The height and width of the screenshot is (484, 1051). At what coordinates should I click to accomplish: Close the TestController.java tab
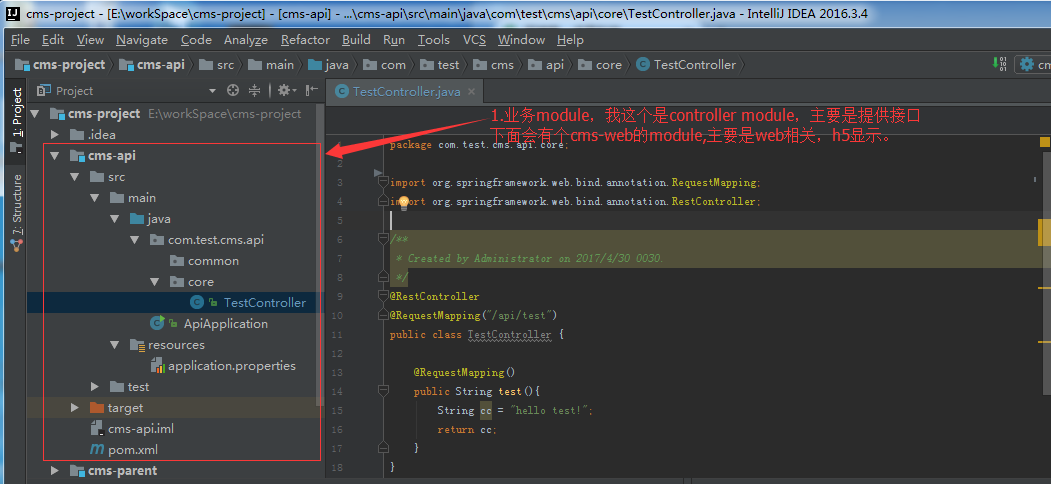pos(471,92)
